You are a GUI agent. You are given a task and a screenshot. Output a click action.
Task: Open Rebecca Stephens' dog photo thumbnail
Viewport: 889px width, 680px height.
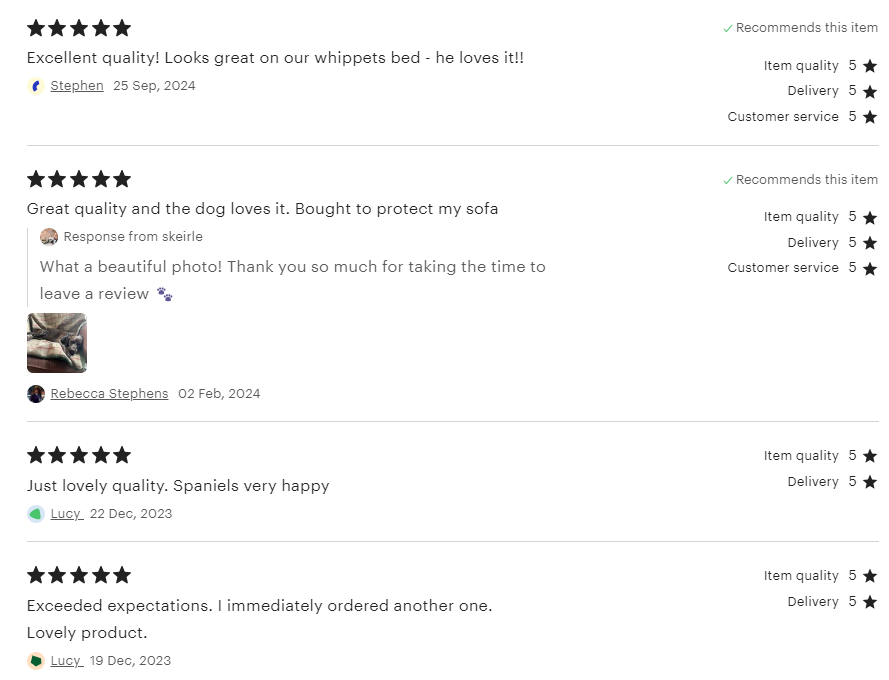point(57,343)
